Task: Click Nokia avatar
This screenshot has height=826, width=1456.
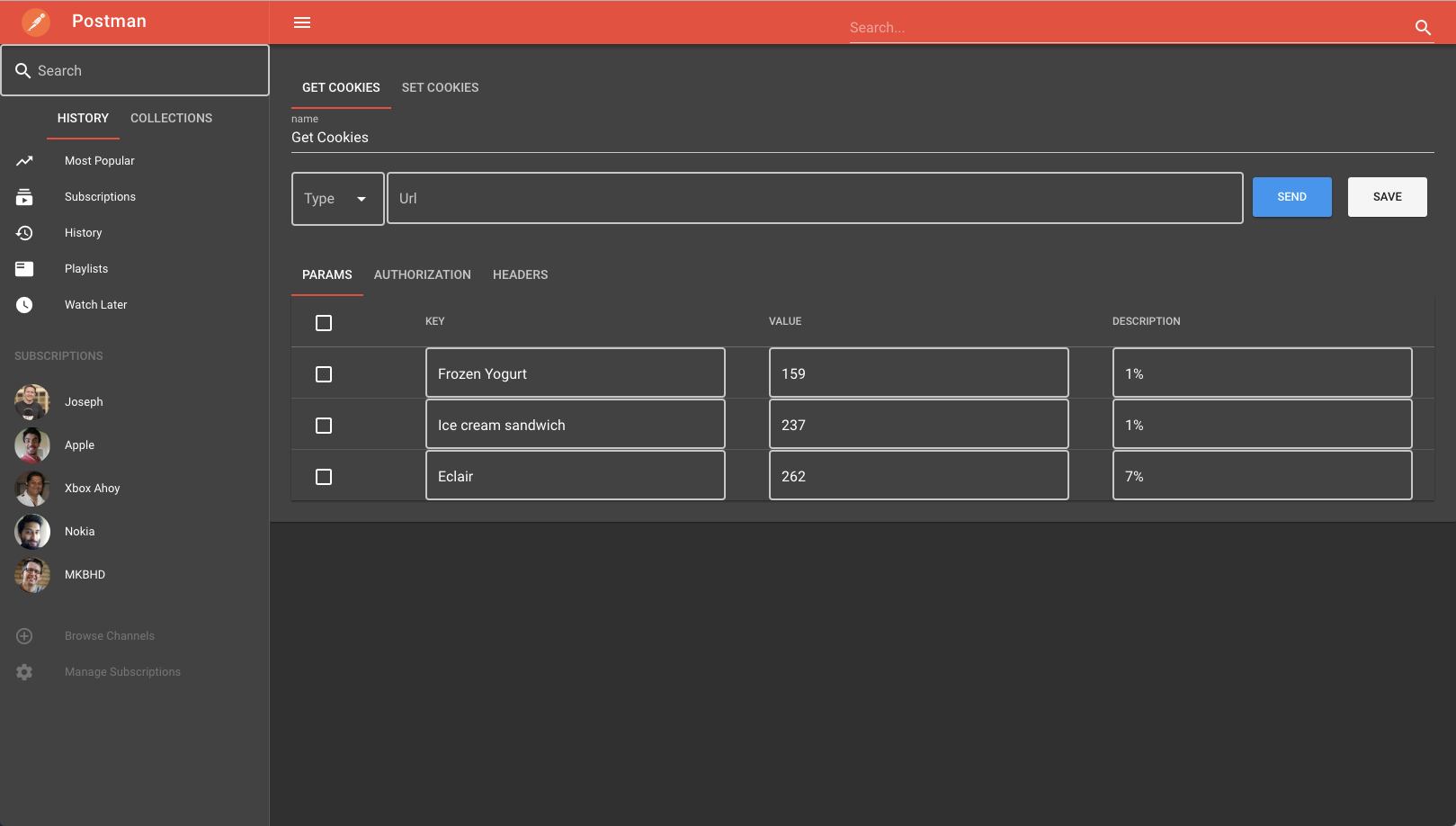Action: [32, 532]
